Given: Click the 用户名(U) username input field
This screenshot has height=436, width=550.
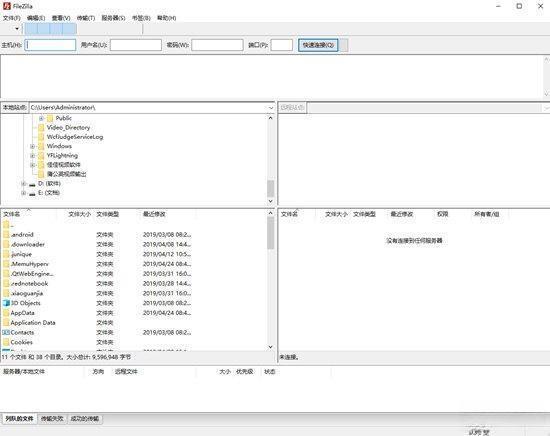Looking at the screenshot, I should click(136, 45).
